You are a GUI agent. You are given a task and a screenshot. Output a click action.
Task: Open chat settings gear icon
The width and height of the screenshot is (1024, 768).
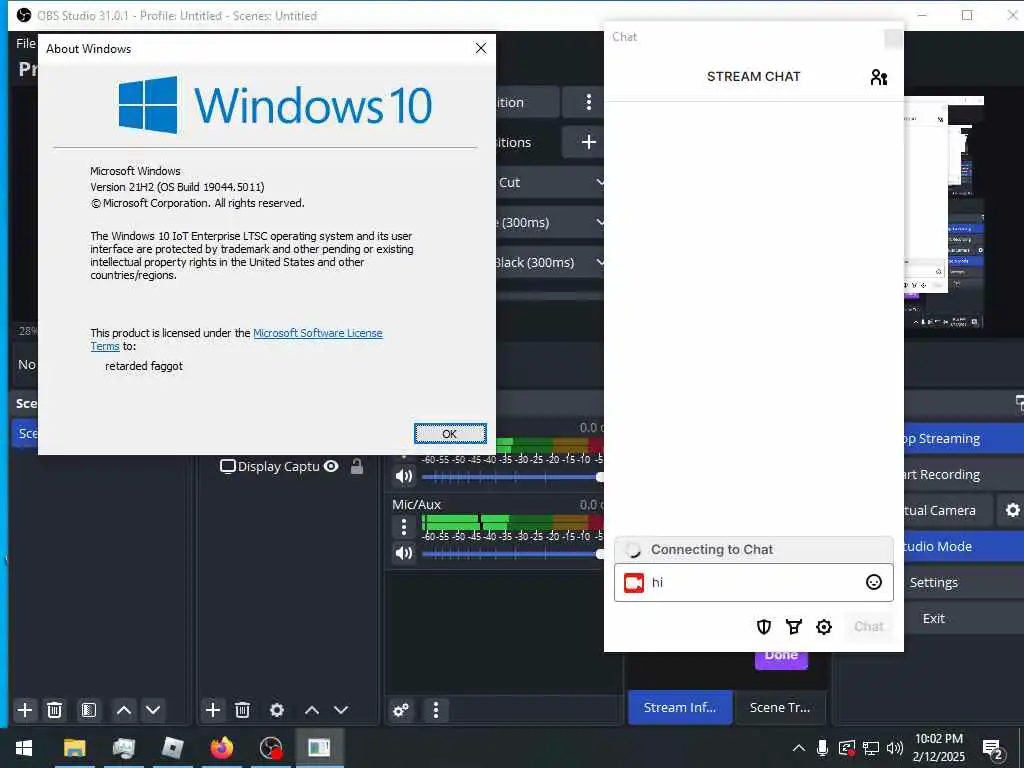[x=824, y=627]
